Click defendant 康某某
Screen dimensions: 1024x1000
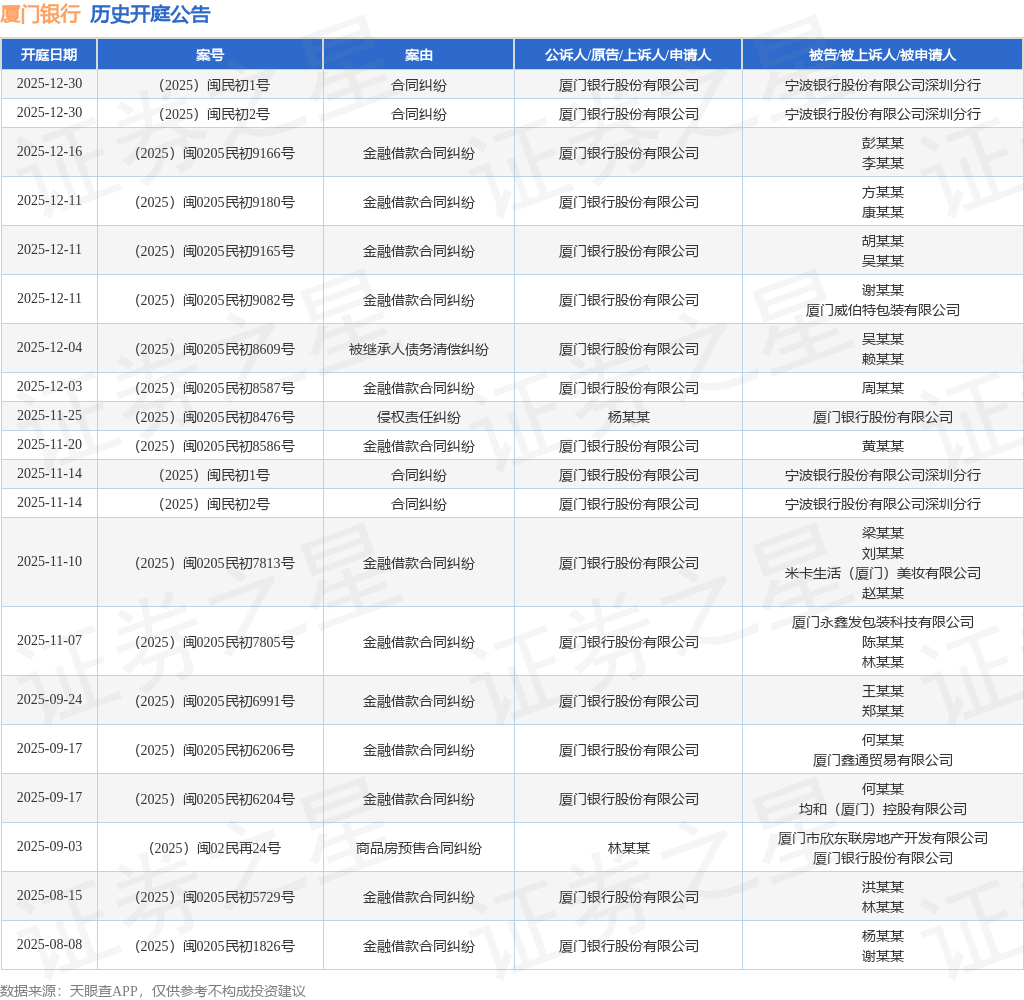click(x=882, y=212)
